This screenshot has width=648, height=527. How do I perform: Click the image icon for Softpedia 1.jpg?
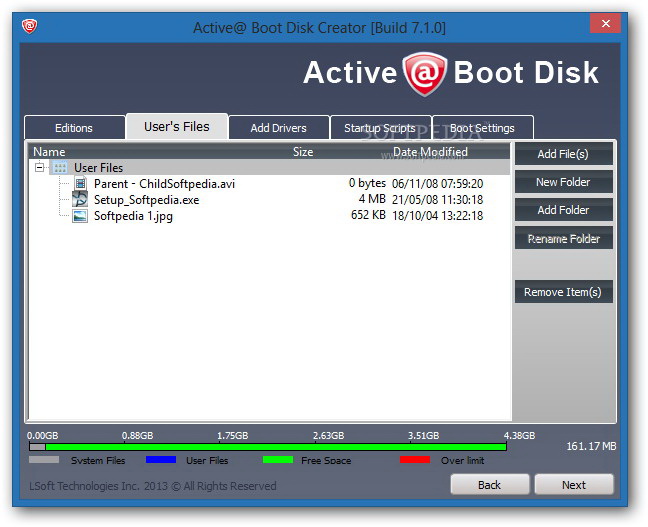click(x=80, y=216)
